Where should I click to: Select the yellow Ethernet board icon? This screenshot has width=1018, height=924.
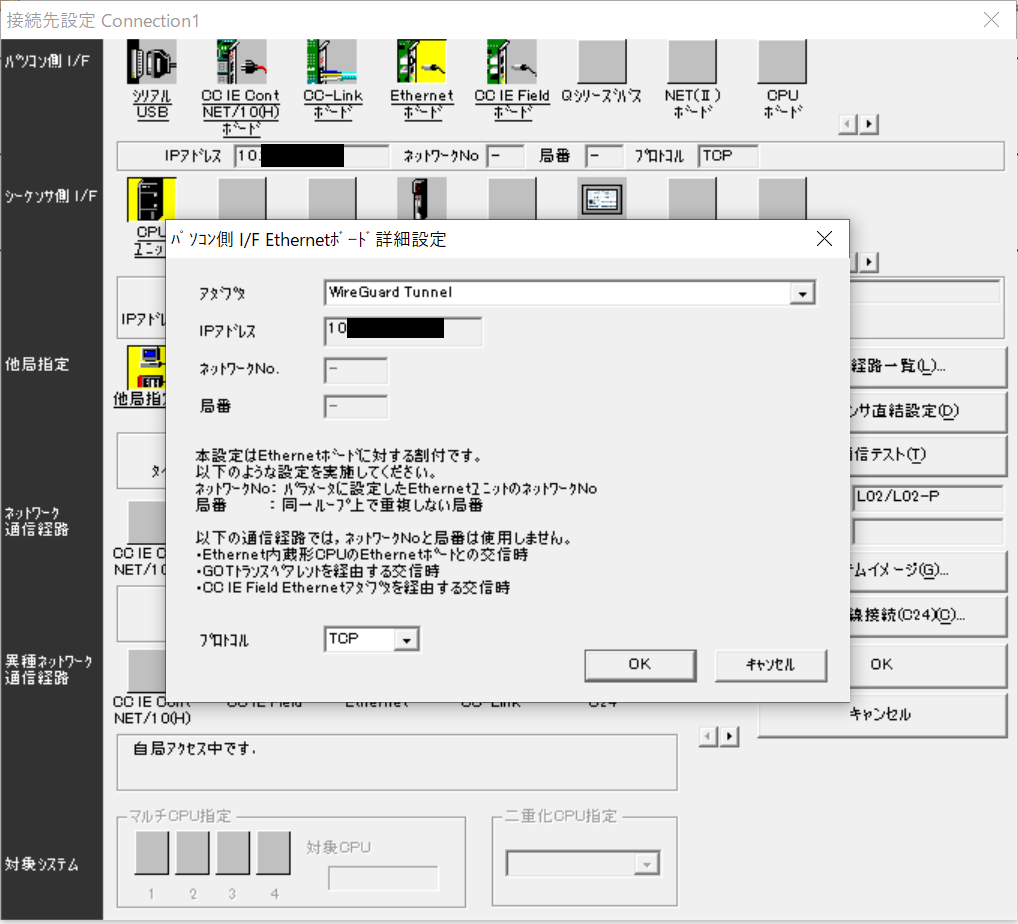421,63
